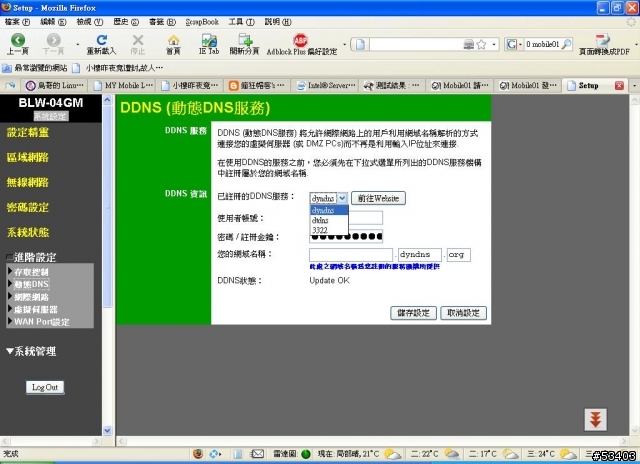
Task: Switch to the 鳥哥的 Linux tab
Action: point(55,85)
